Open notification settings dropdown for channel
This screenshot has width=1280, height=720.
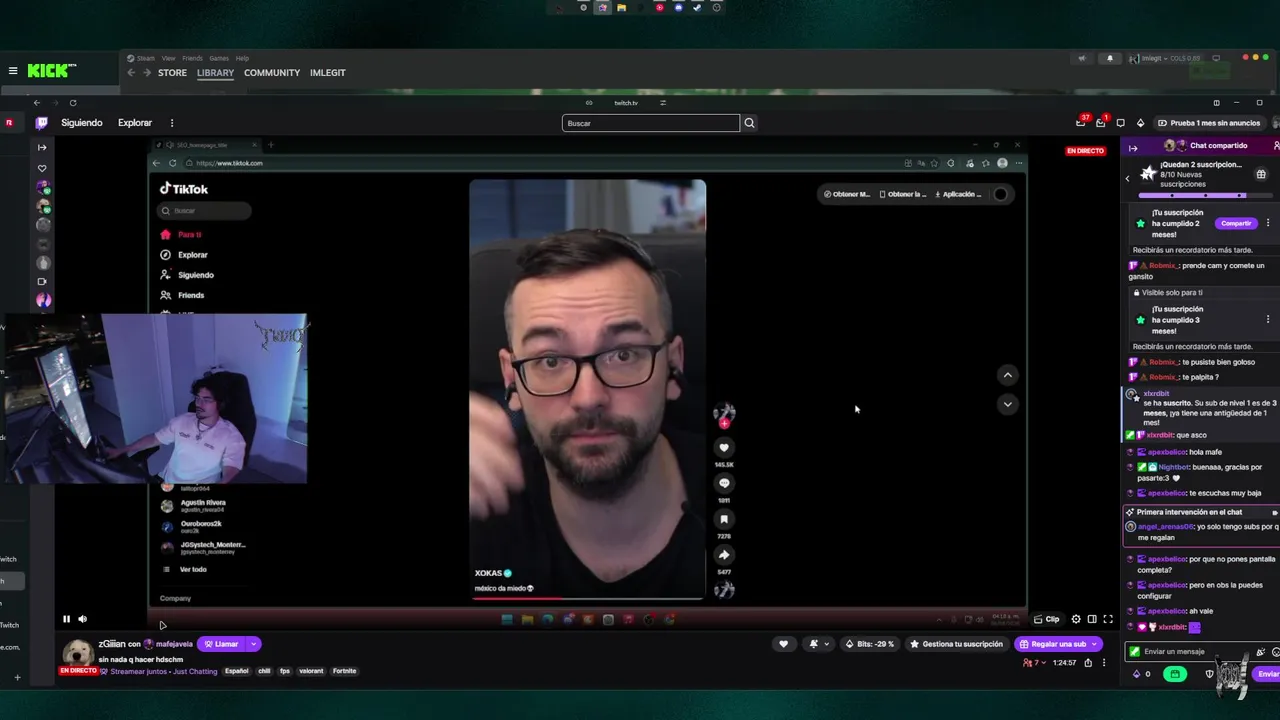[819, 644]
